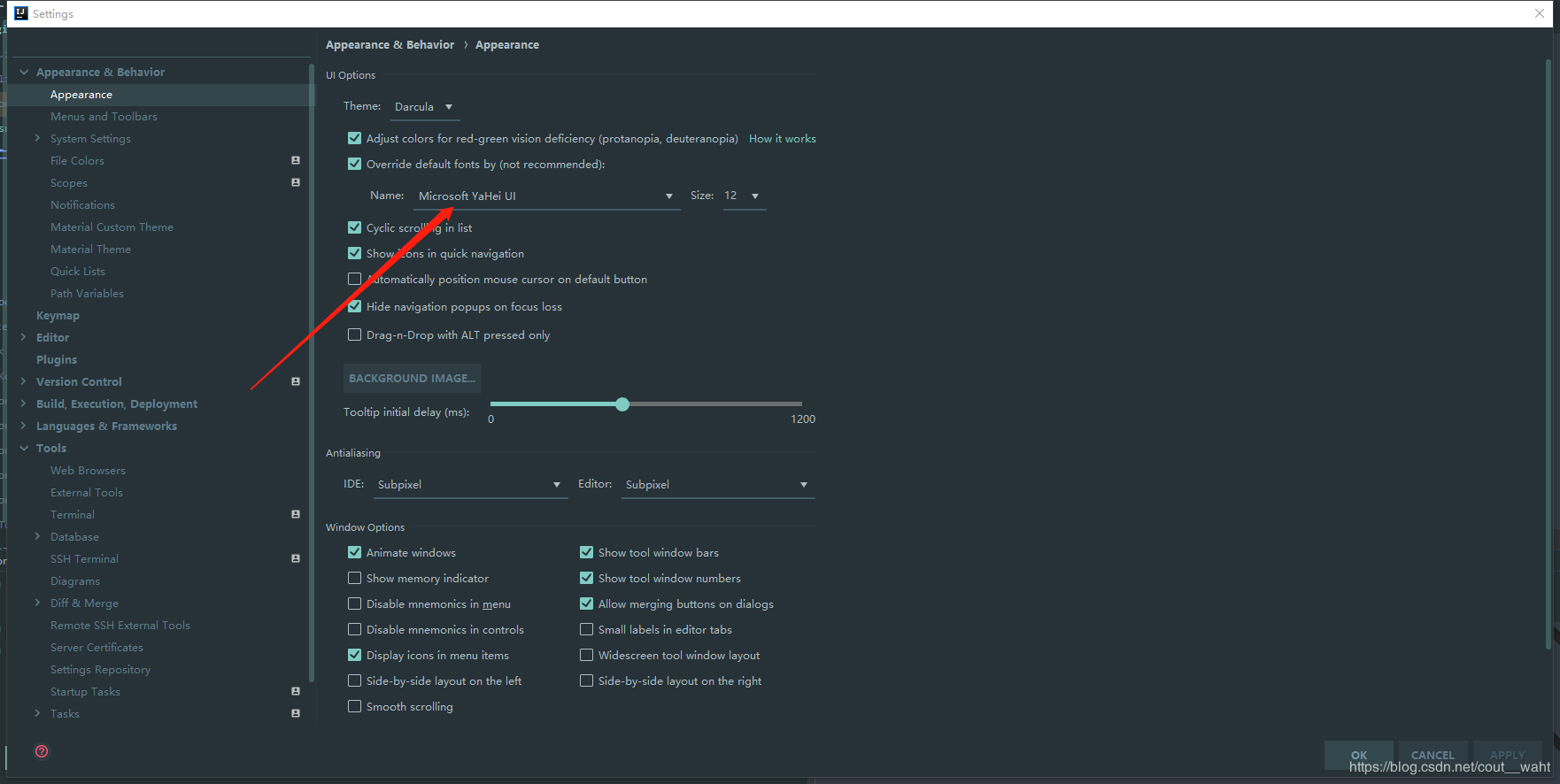Click the project-level icon beside SSH Terminal

pyautogui.click(x=296, y=558)
